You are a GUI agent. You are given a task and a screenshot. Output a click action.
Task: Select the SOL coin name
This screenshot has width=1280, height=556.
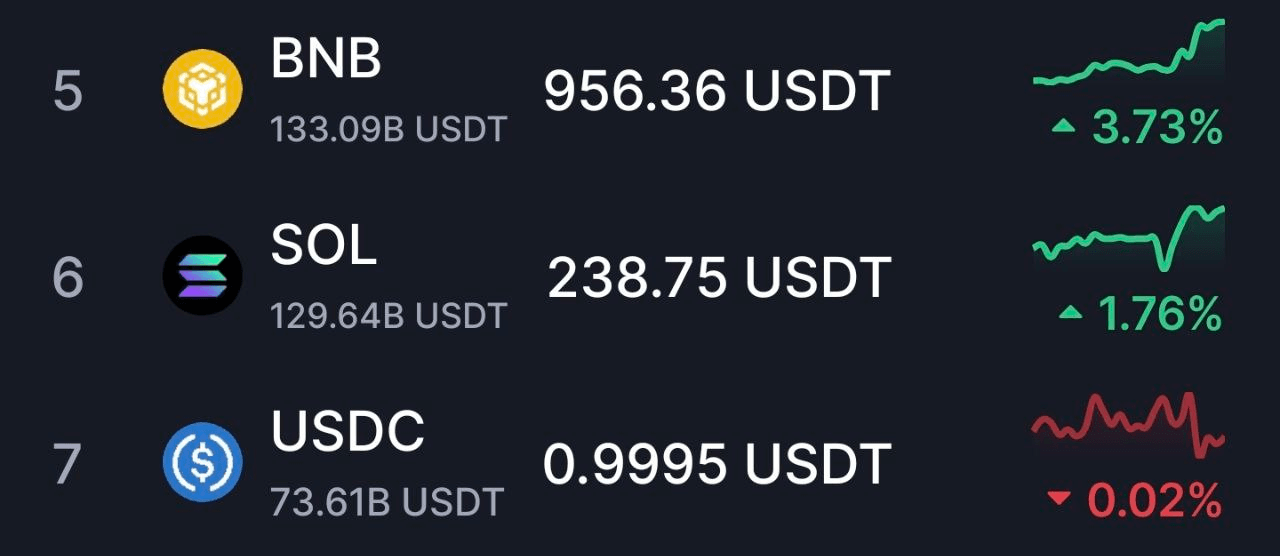[x=324, y=245]
